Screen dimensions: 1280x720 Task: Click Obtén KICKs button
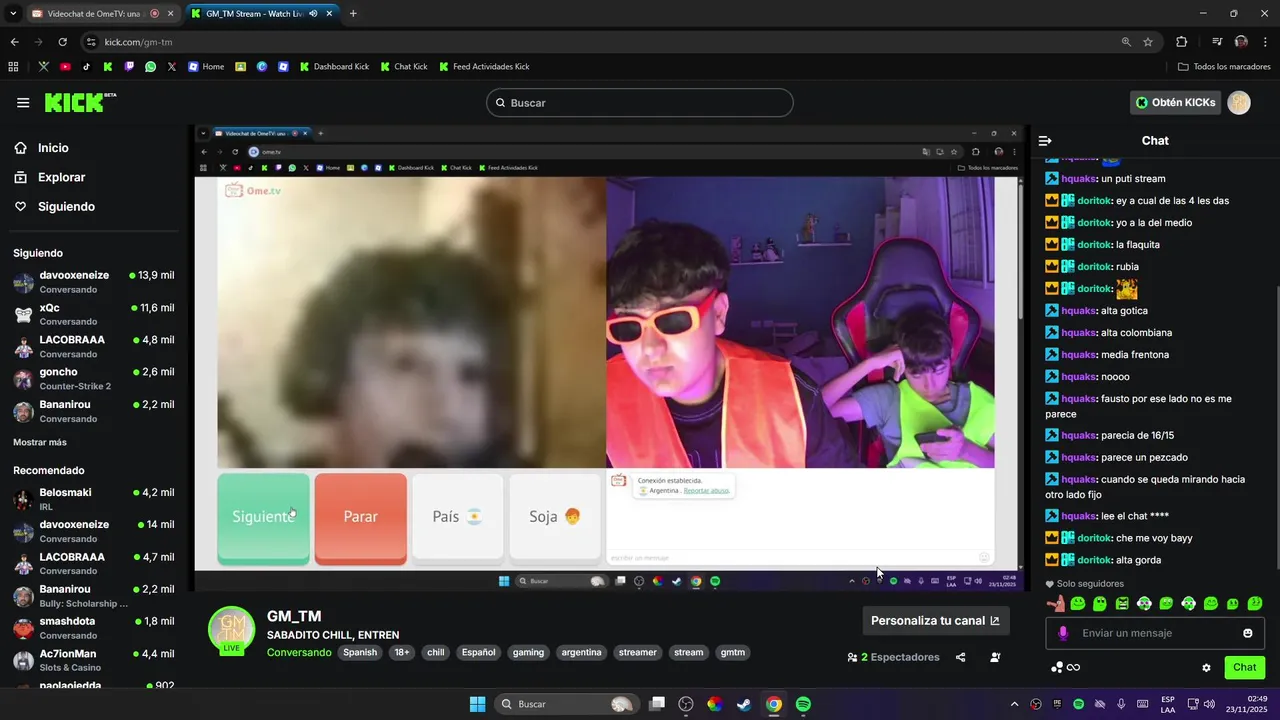coord(1176,102)
